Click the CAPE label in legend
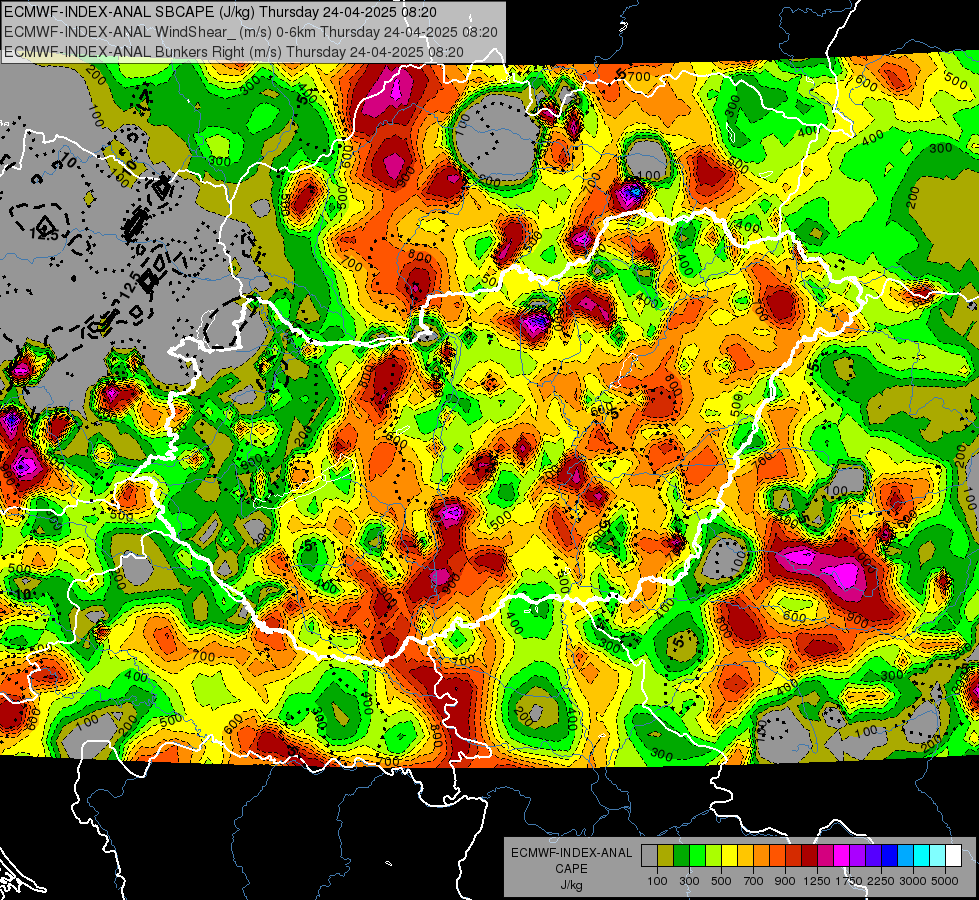The width and height of the screenshot is (979, 900). (x=571, y=869)
